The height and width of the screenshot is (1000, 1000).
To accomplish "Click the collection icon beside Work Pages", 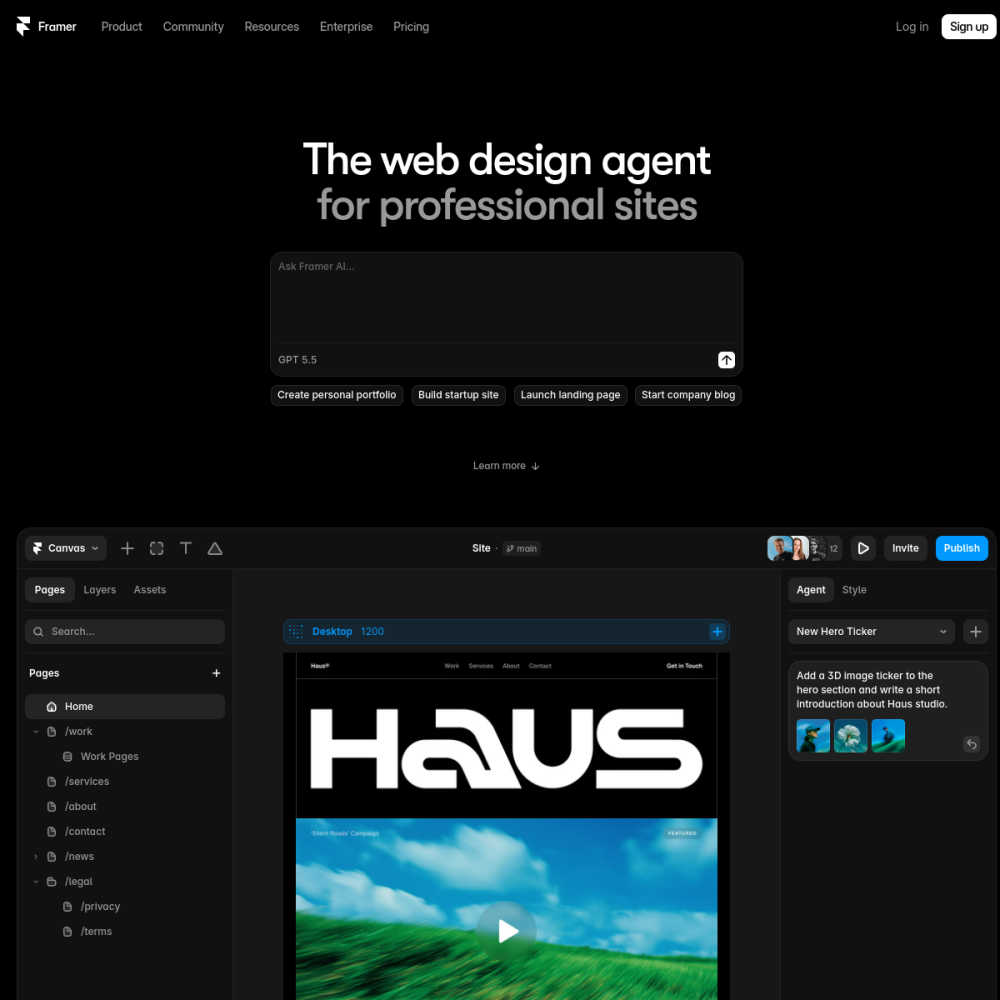I will tap(67, 756).
